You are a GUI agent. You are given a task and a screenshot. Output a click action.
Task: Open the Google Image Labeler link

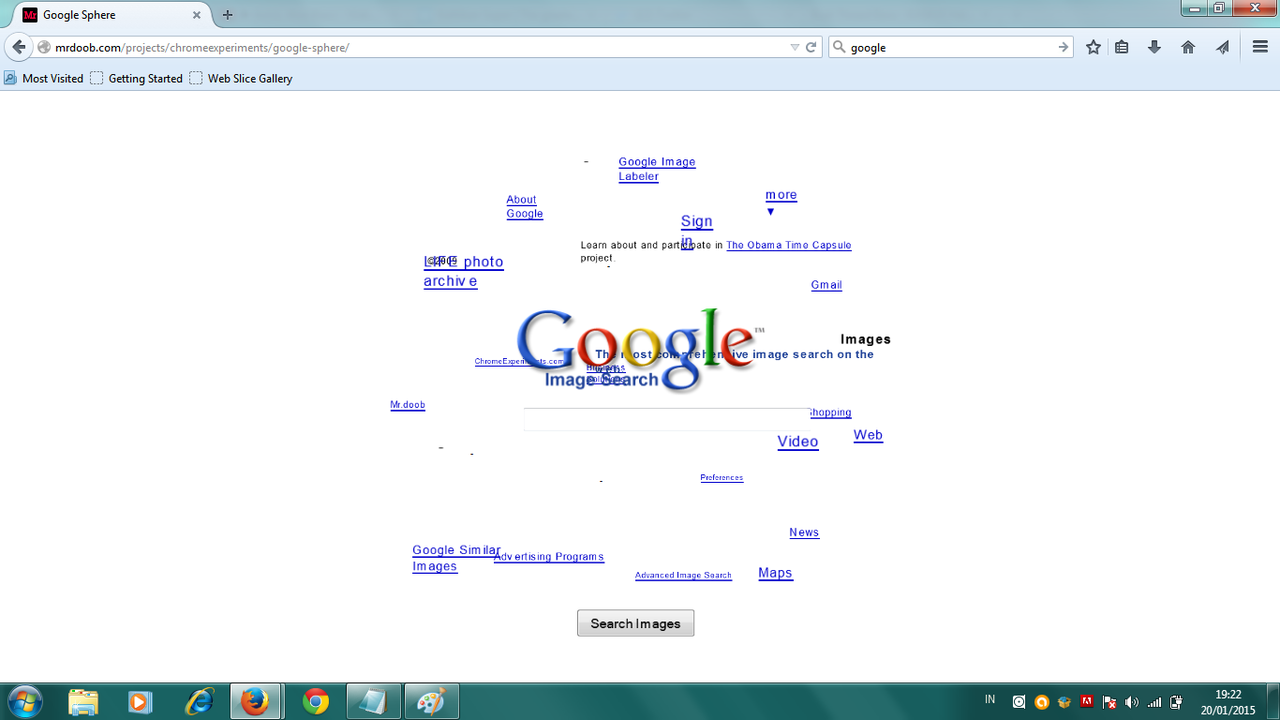coord(657,169)
